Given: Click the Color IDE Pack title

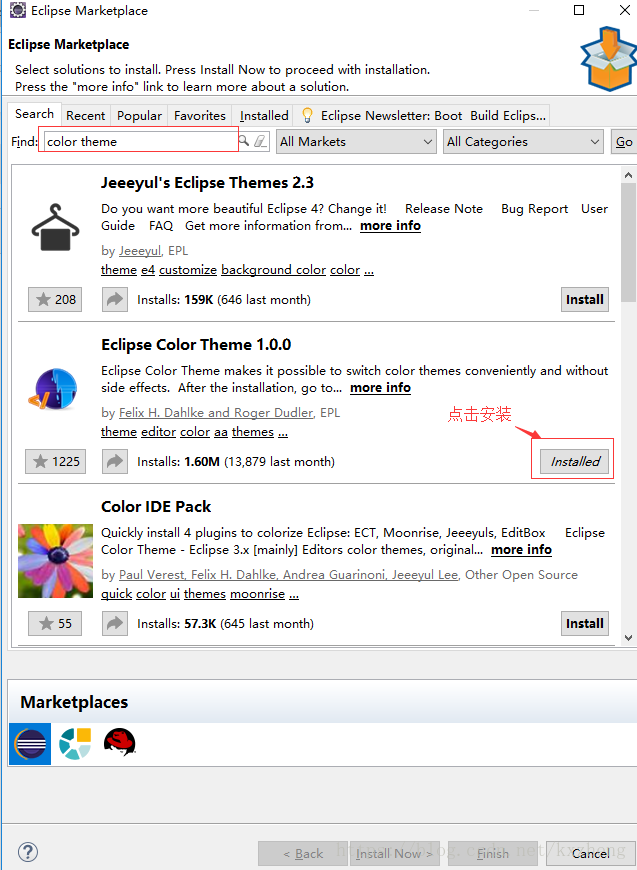Looking at the screenshot, I should (x=156, y=507).
